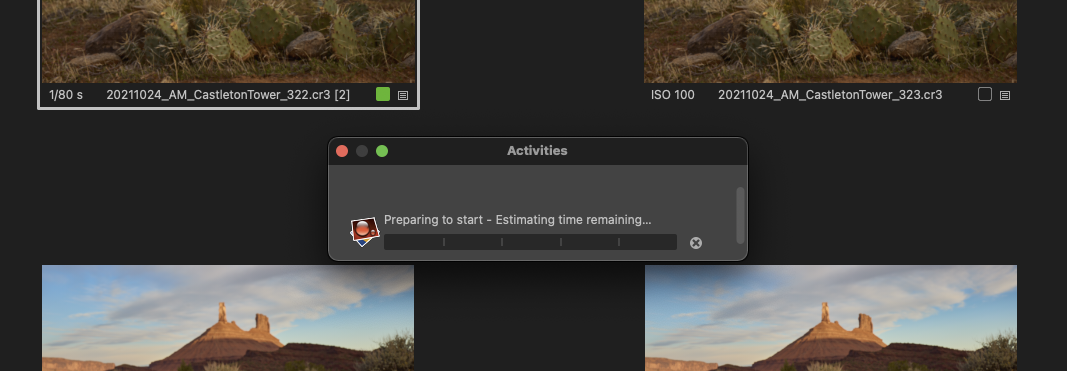Click the Activities window scrollbar
Screen dimensions: 1067x371
(x=740, y=215)
